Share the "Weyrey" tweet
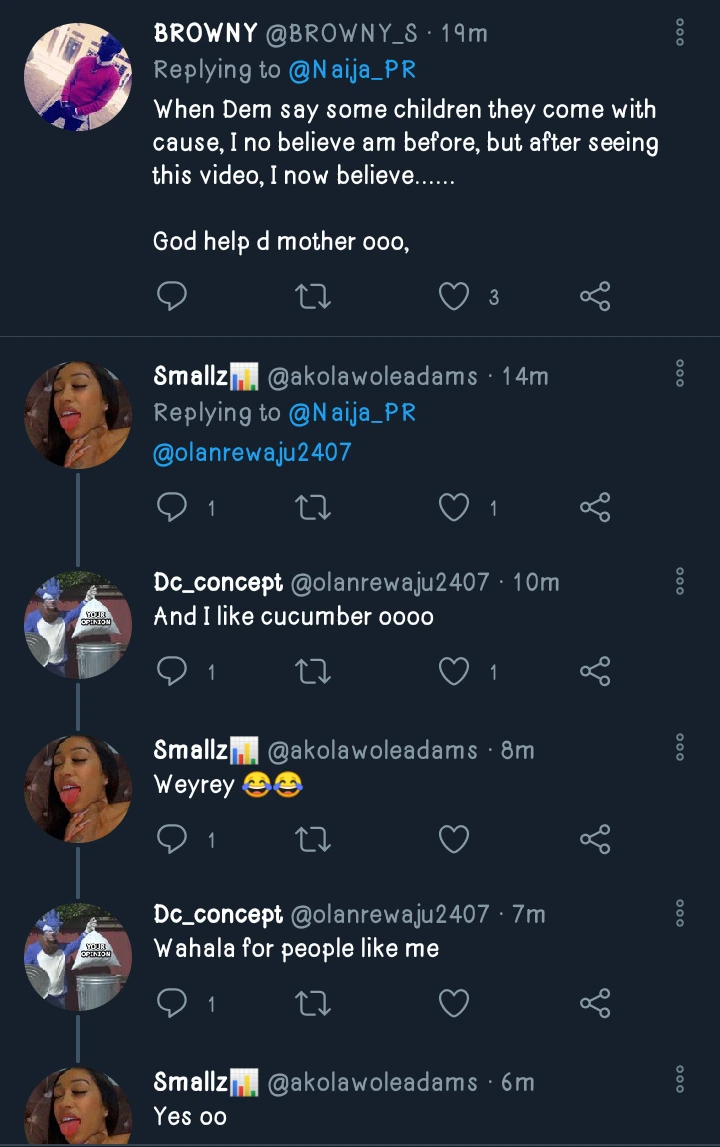This screenshot has width=720, height=1147. click(x=595, y=839)
